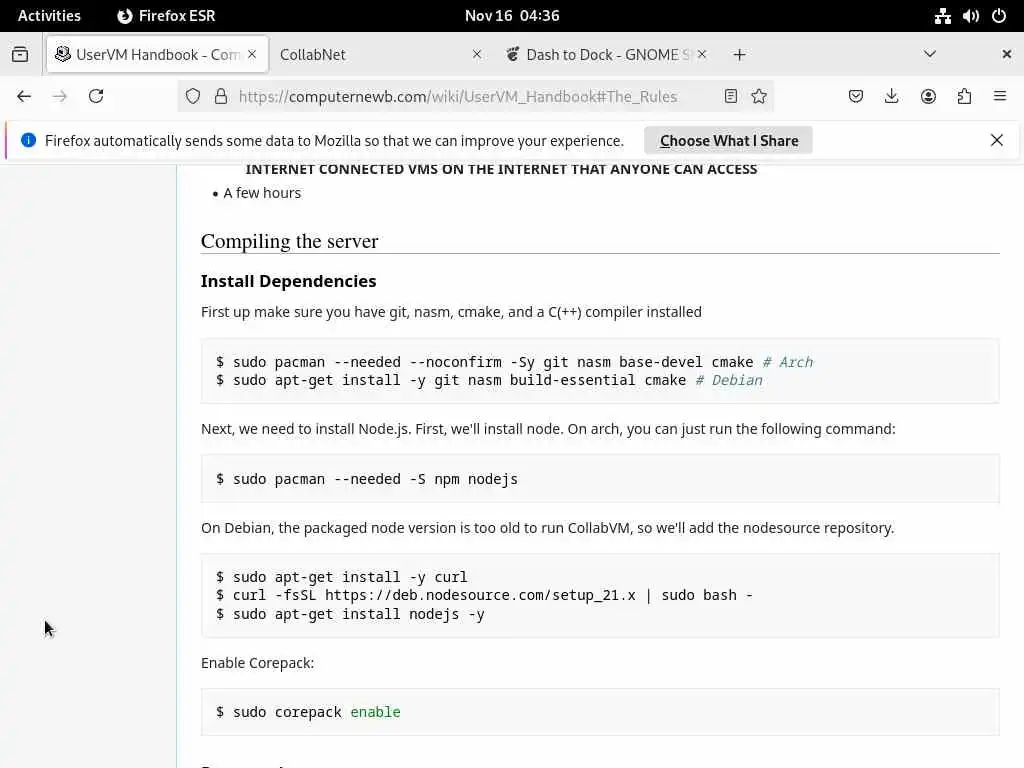1024x768 pixels.
Task: Open the Activities overview
Action: click(49, 16)
